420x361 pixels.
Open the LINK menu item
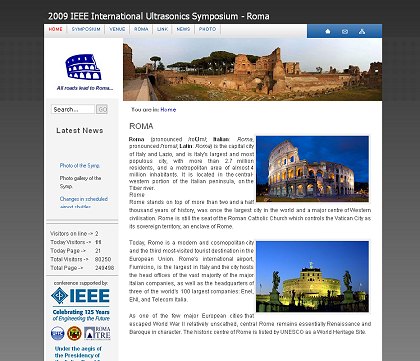(x=162, y=29)
